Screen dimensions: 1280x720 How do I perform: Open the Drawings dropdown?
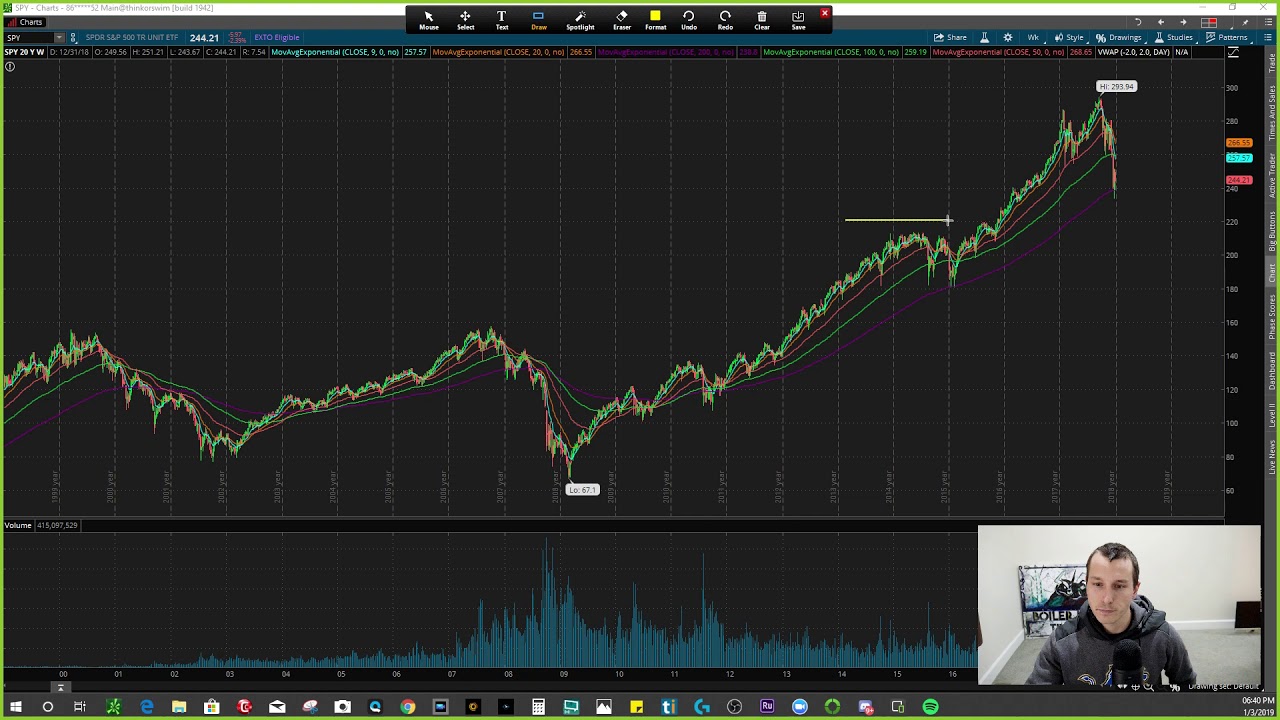pyautogui.click(x=1118, y=37)
